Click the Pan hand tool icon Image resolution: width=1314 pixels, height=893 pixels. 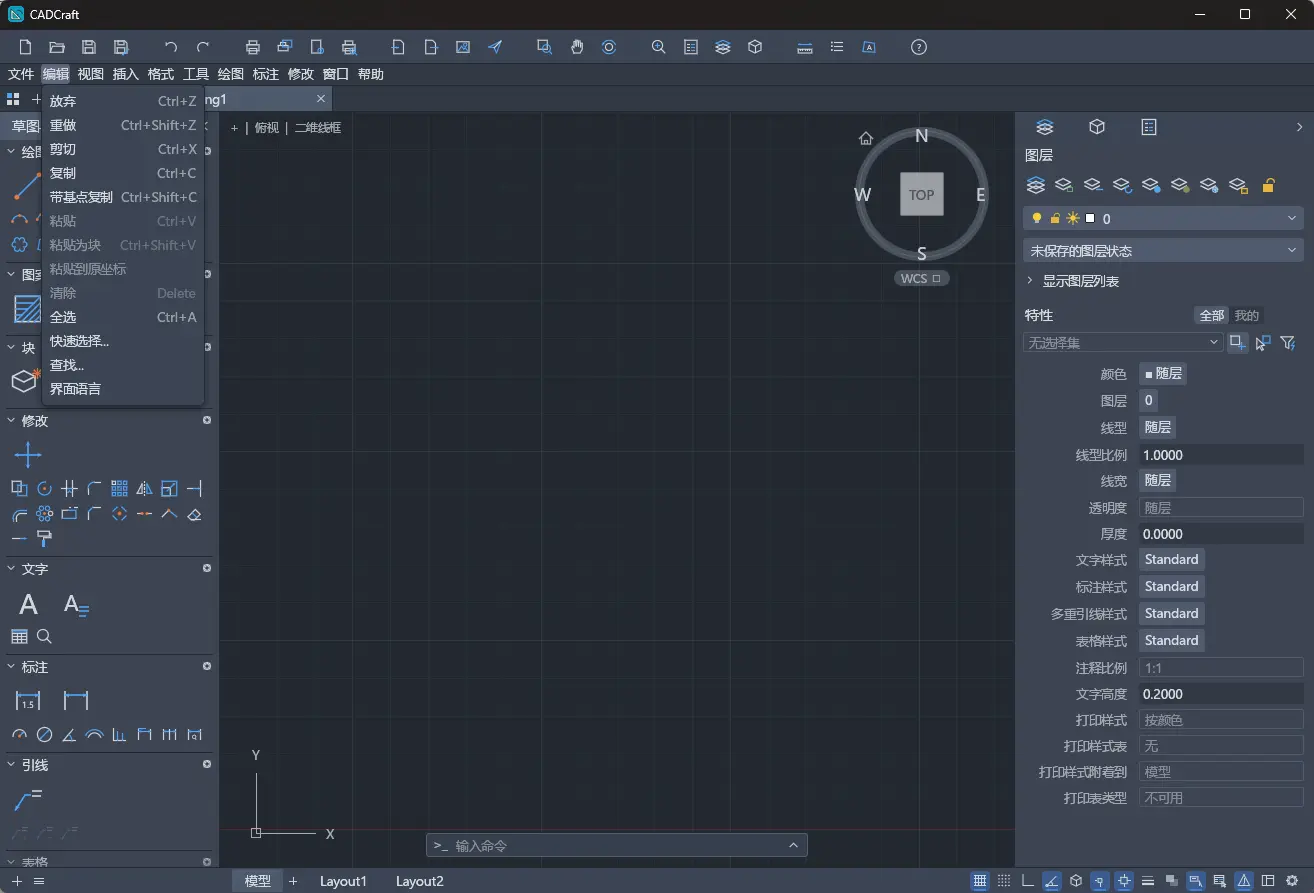click(577, 47)
